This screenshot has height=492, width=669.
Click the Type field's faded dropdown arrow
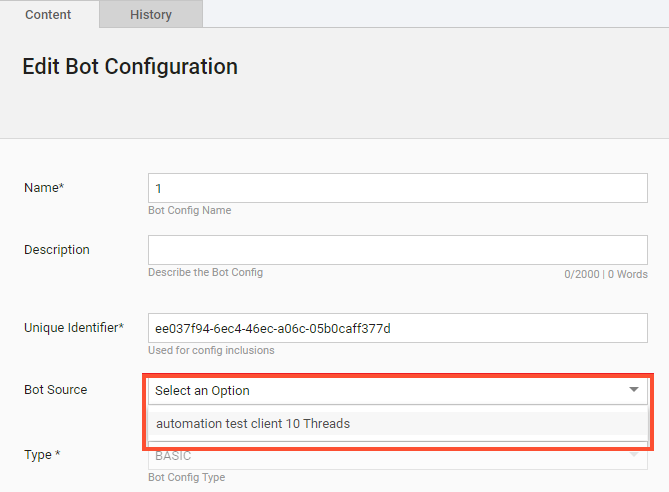click(634, 455)
